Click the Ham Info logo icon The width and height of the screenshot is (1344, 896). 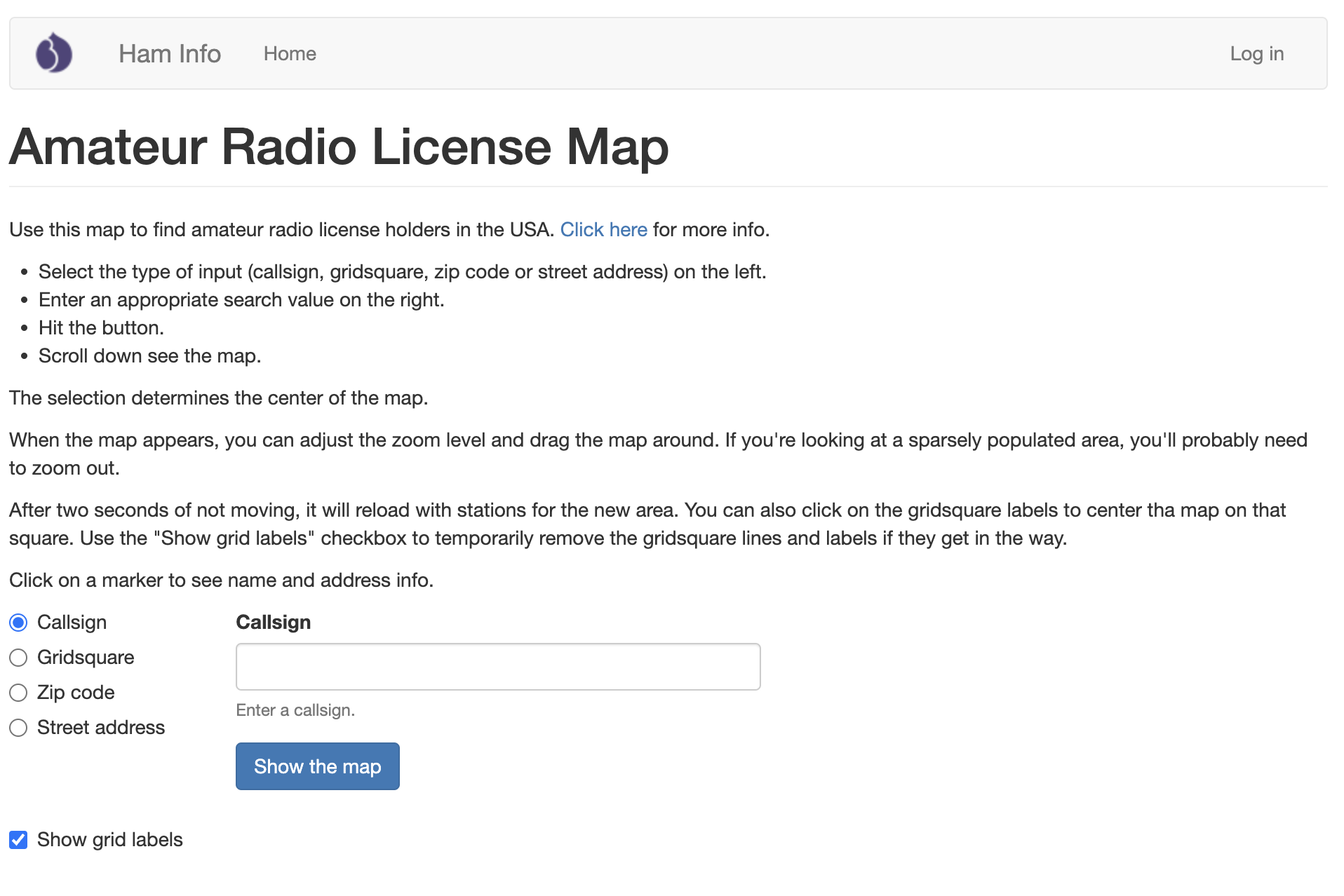(54, 53)
